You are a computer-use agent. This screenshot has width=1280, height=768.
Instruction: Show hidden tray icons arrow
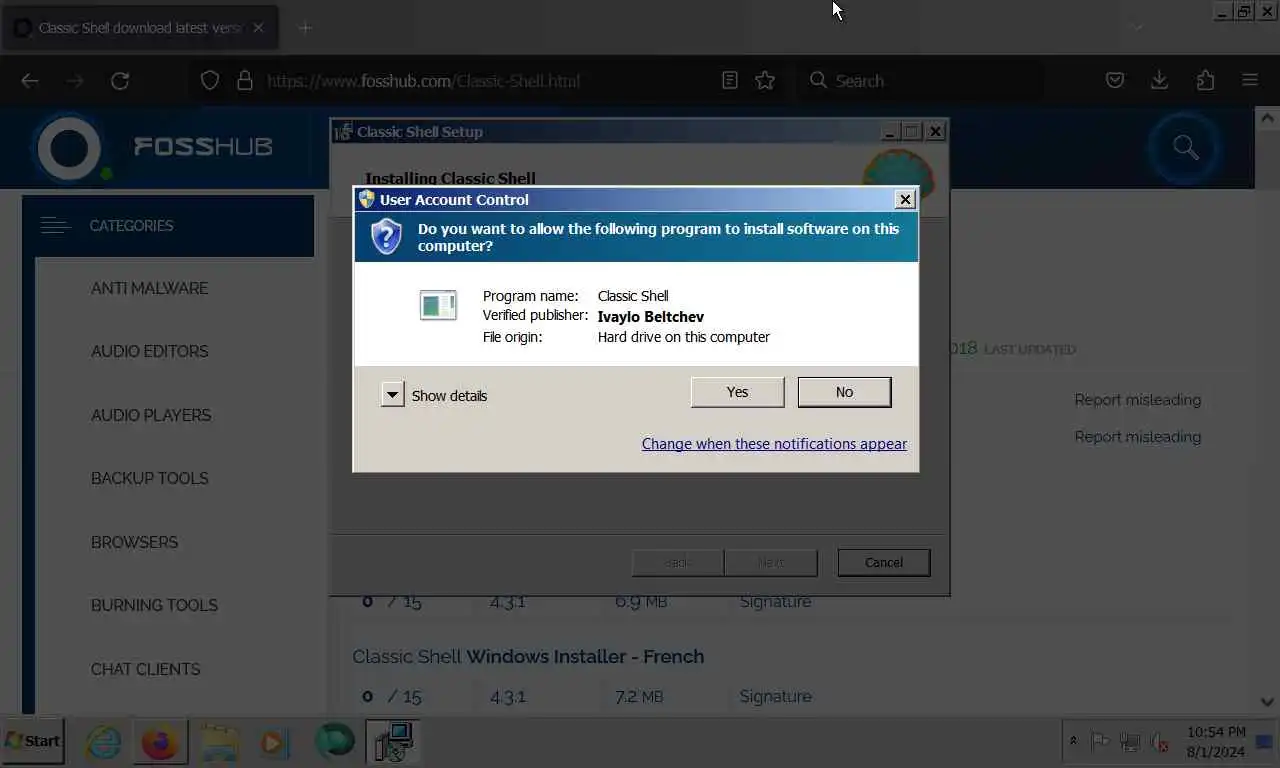tap(1073, 741)
